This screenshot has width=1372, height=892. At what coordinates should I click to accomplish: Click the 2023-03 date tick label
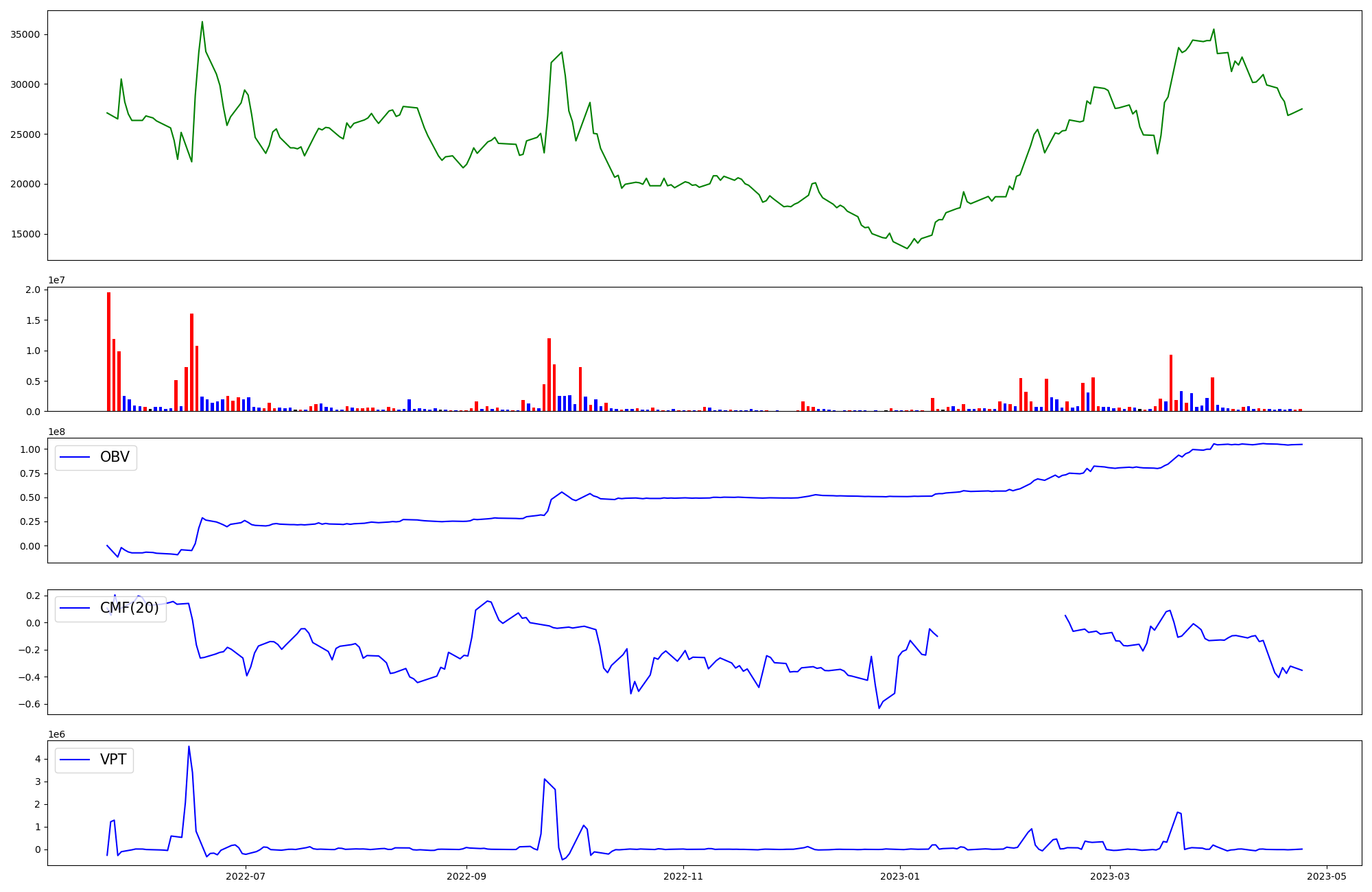[1109, 876]
